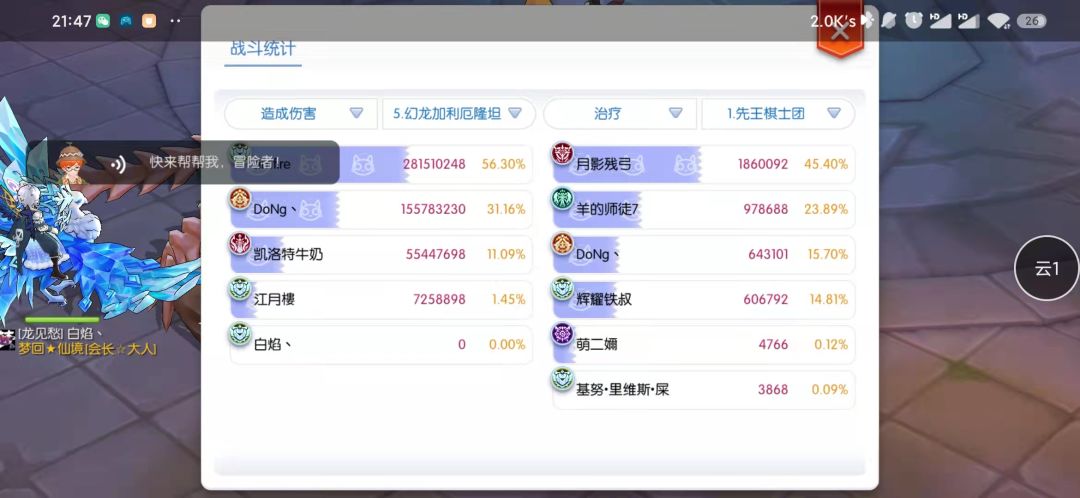Select healing value 4766

point(773,344)
